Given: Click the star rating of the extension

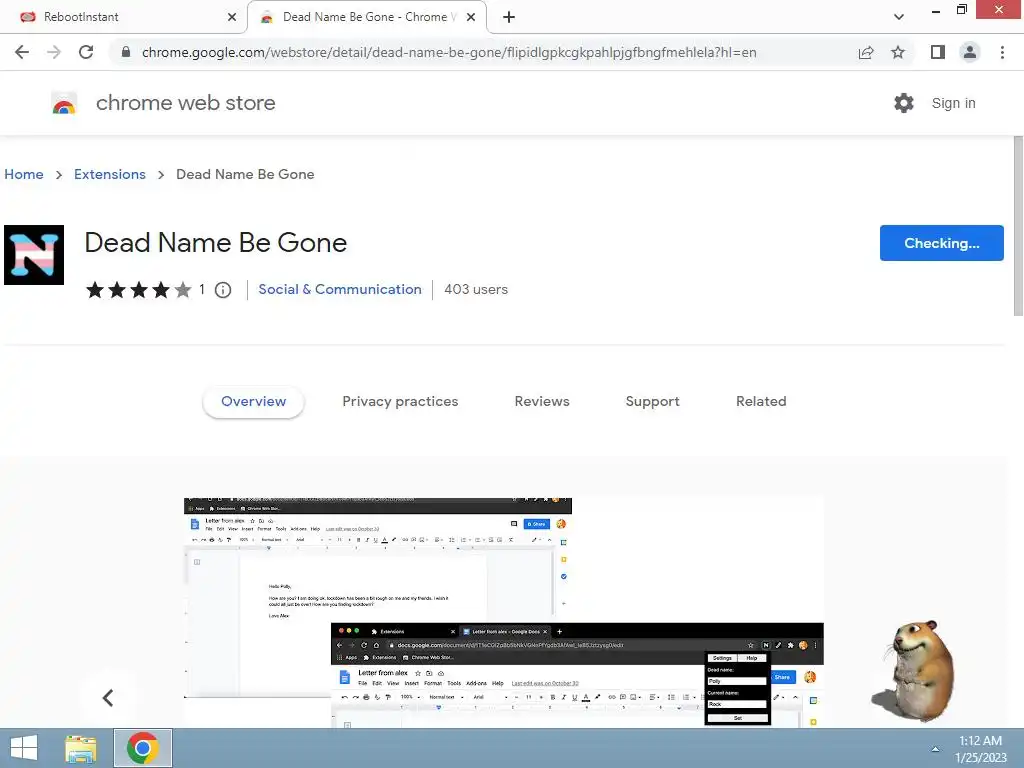Looking at the screenshot, I should (x=138, y=289).
